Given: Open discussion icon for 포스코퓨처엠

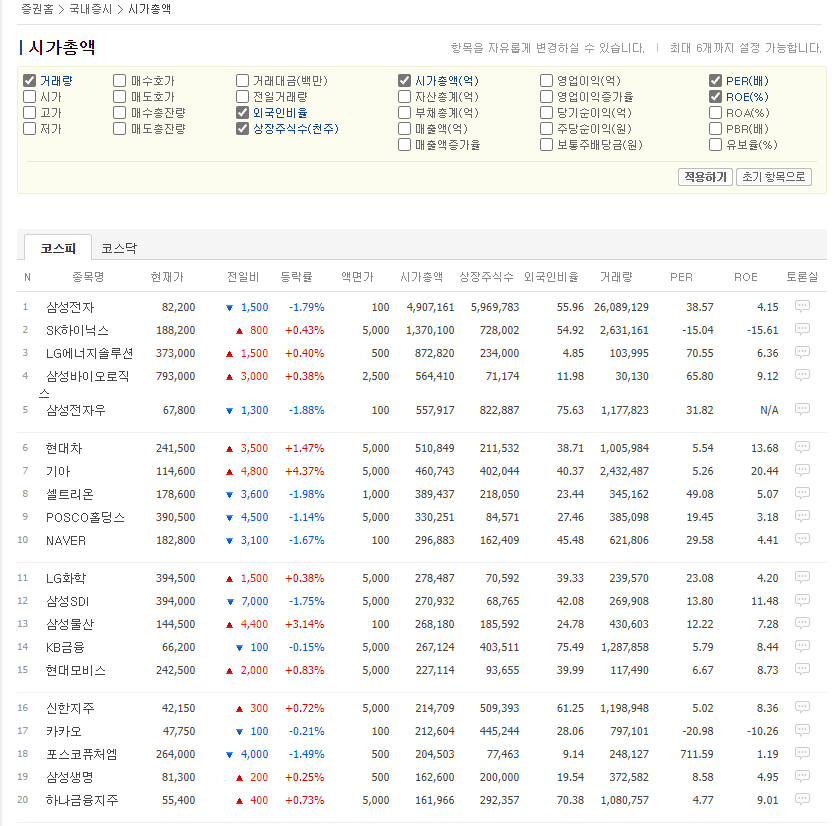Looking at the screenshot, I should click(x=802, y=753).
